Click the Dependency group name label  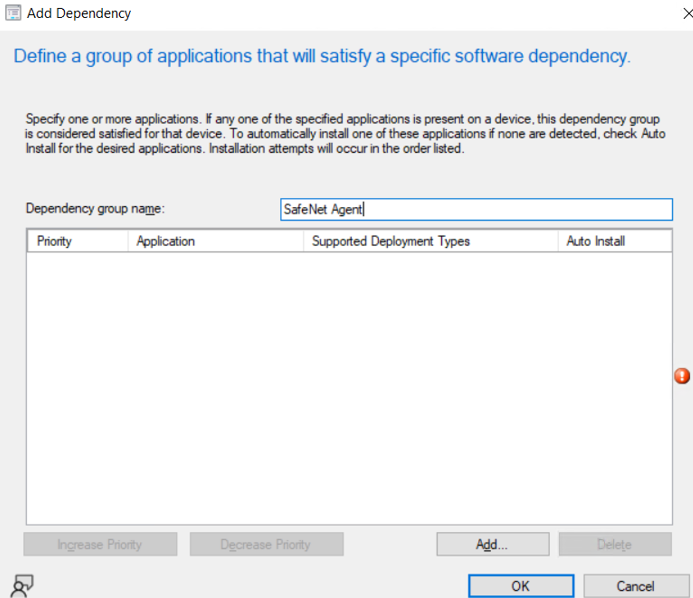95,209
